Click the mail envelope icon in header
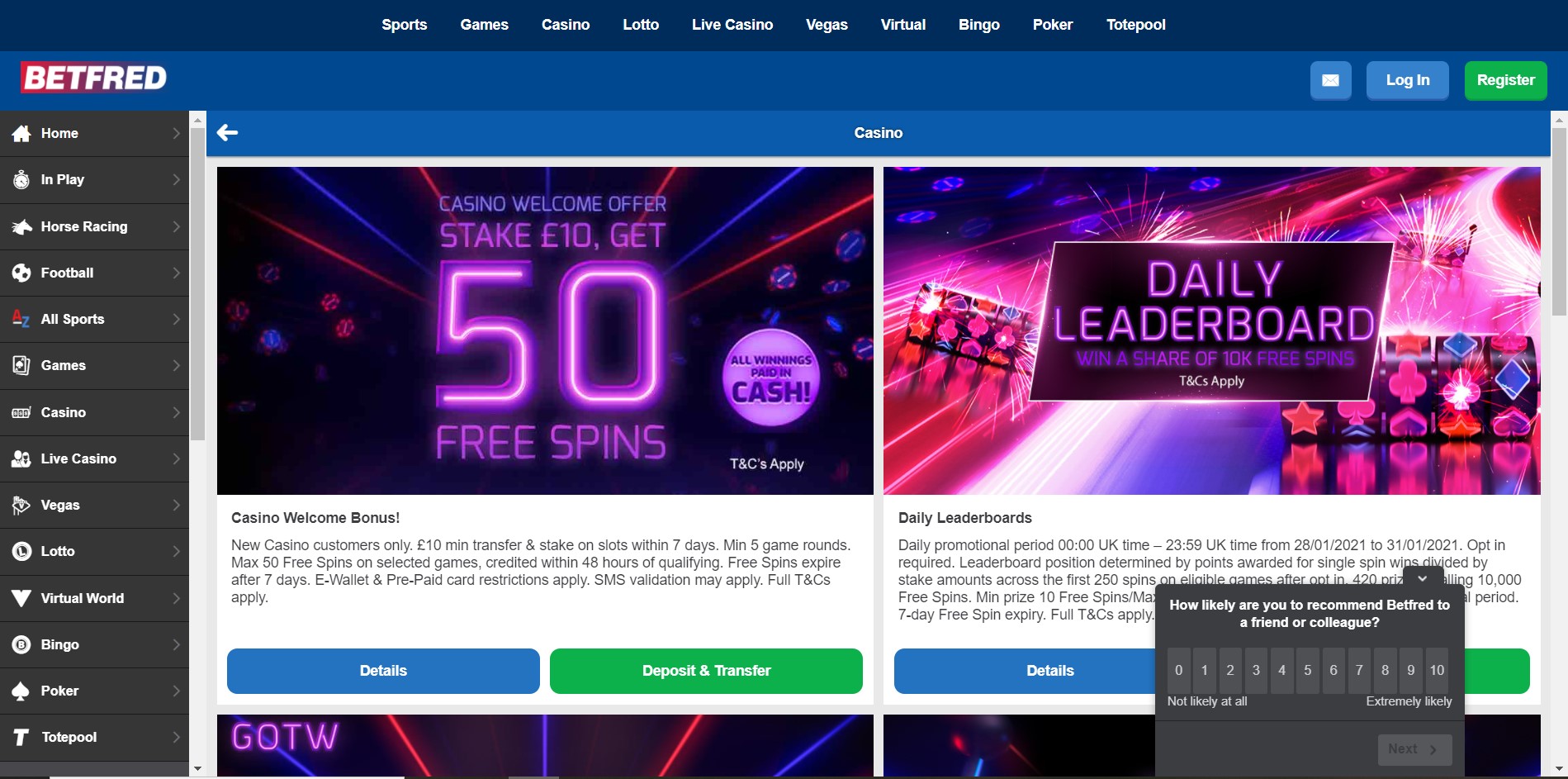This screenshot has height=779, width=1568. [1330, 80]
